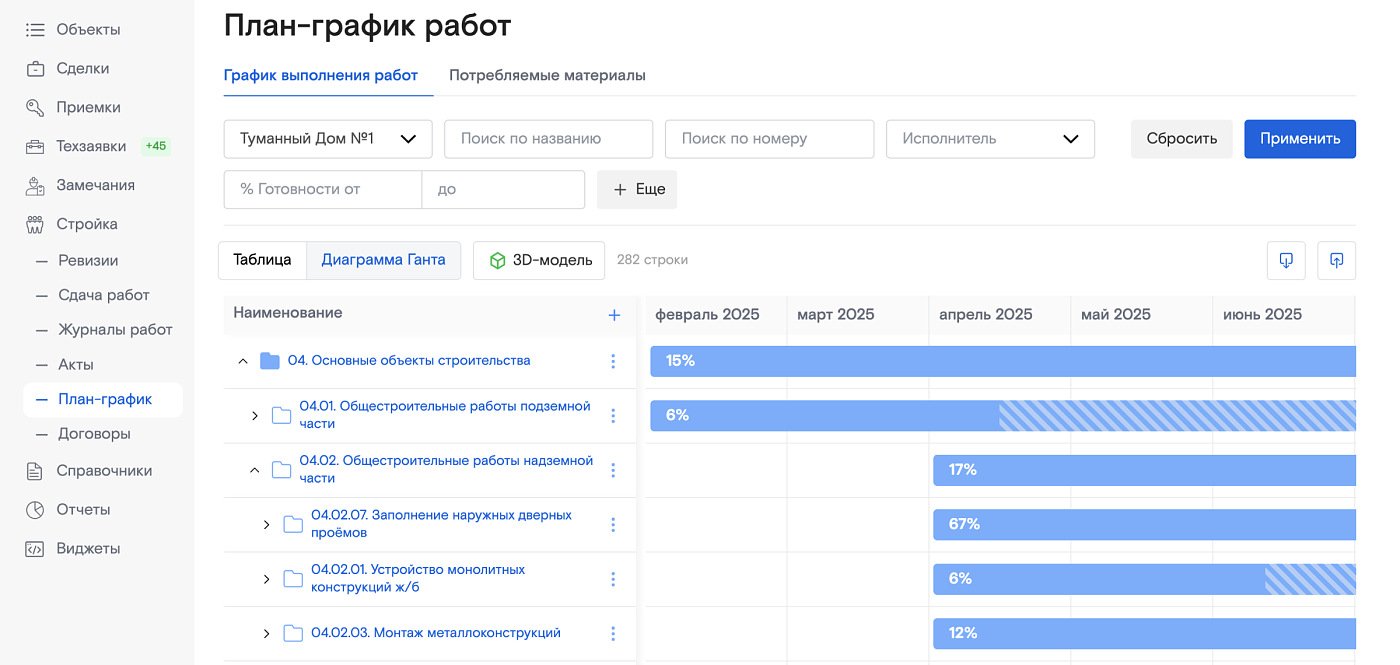Focus the Поиск по названию field

[547, 139]
